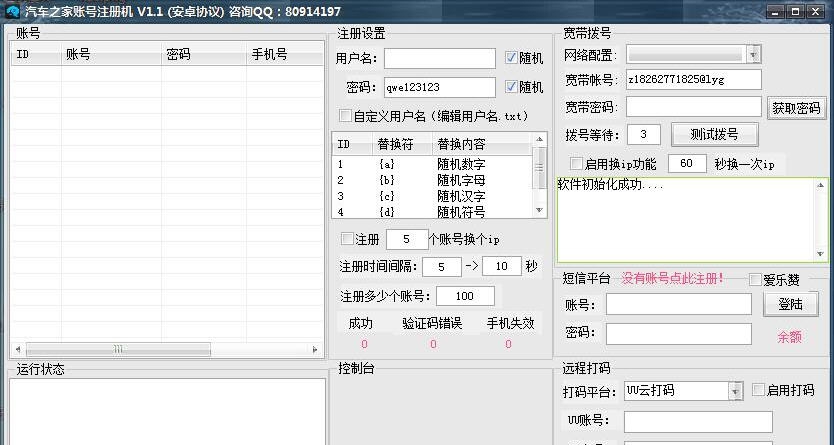
Task: Click the app icon in the title bar
Action: (11, 11)
